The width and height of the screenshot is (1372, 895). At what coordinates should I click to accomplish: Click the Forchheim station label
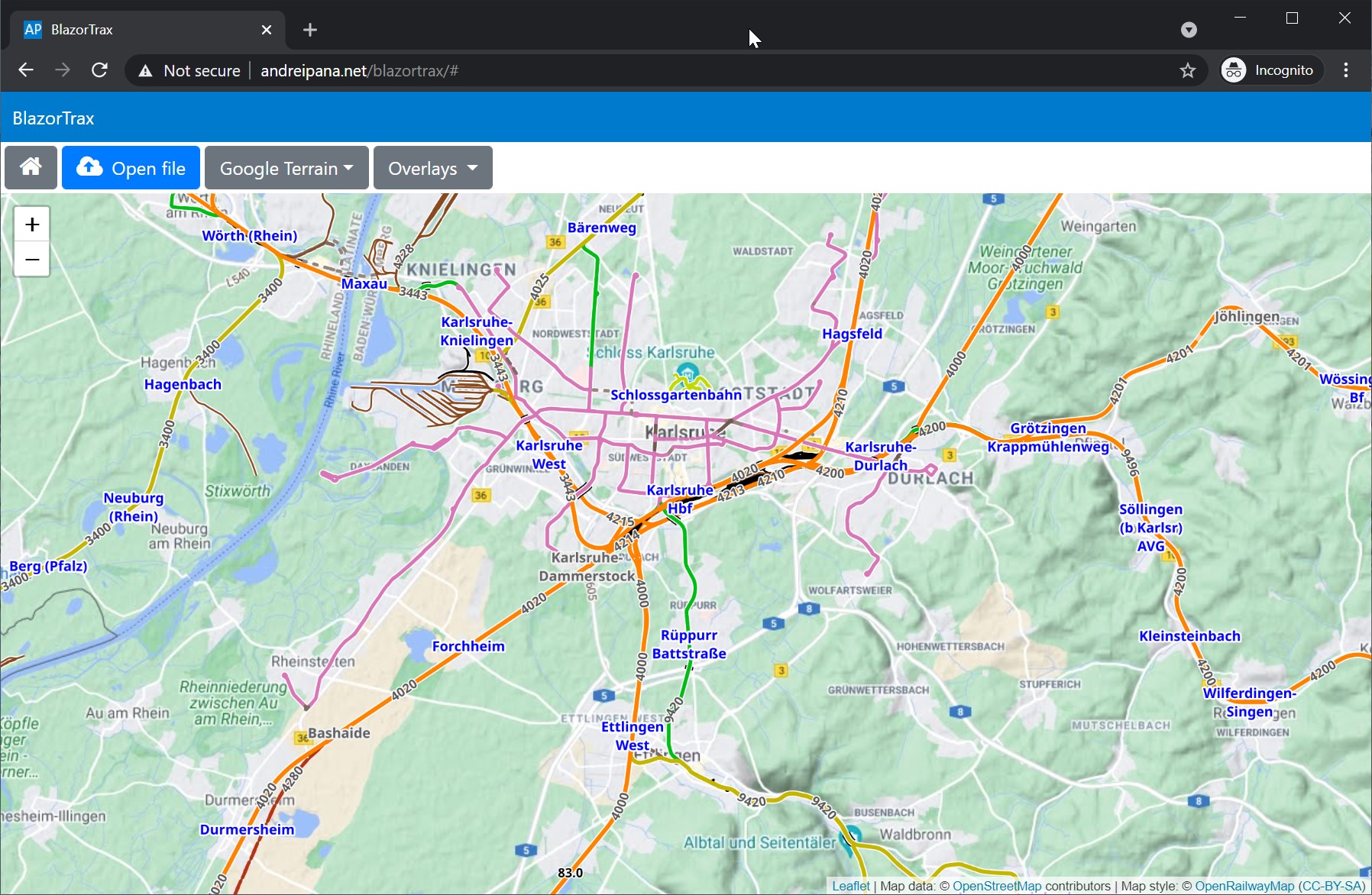tap(468, 646)
